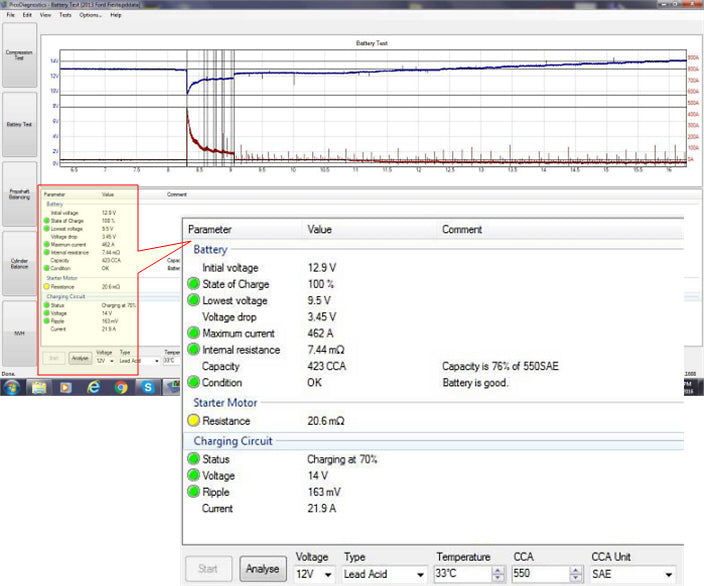
Task: Select NVH in the sidebar
Action: 19,333
